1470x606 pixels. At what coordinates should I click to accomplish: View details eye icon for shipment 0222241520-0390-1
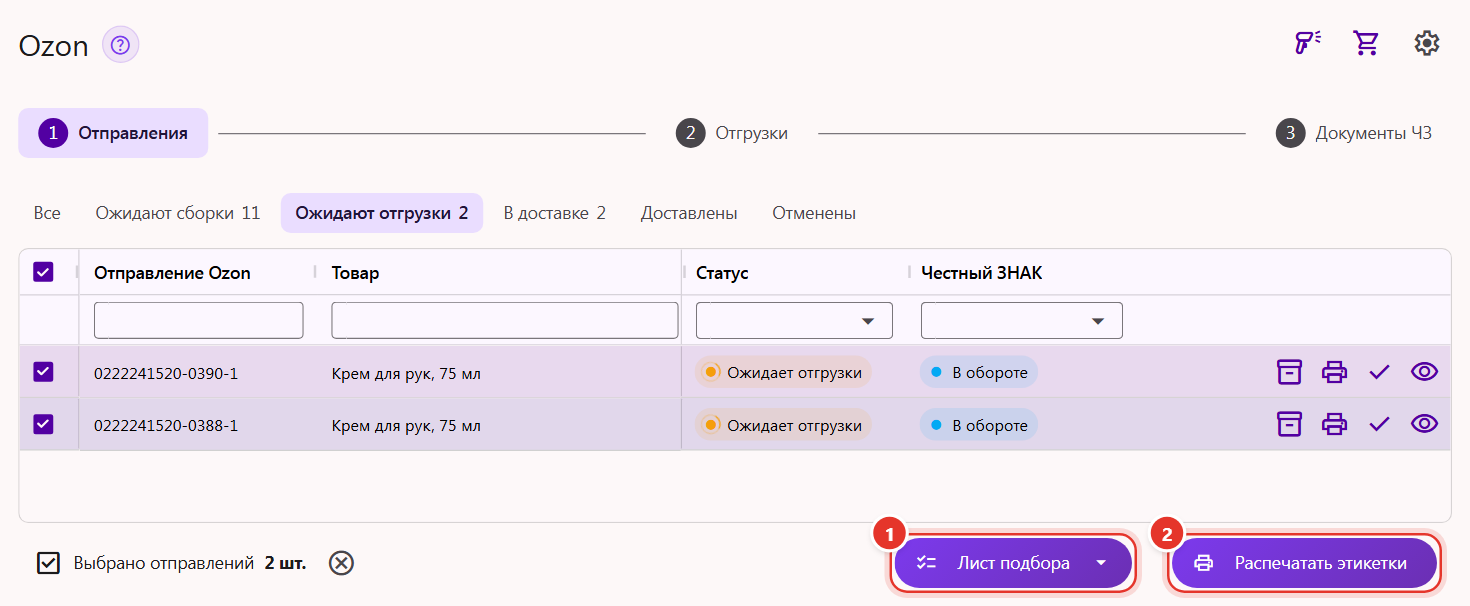point(1425,372)
